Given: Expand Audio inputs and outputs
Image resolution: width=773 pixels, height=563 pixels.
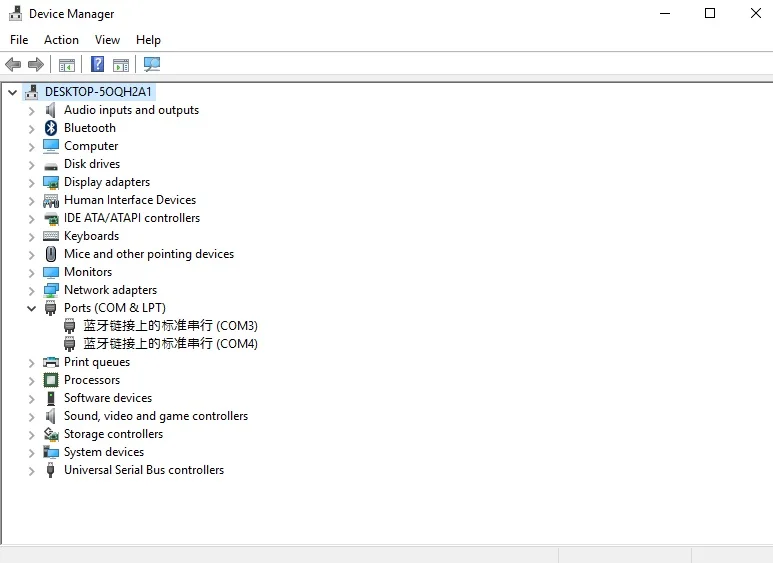Looking at the screenshot, I should coord(32,111).
